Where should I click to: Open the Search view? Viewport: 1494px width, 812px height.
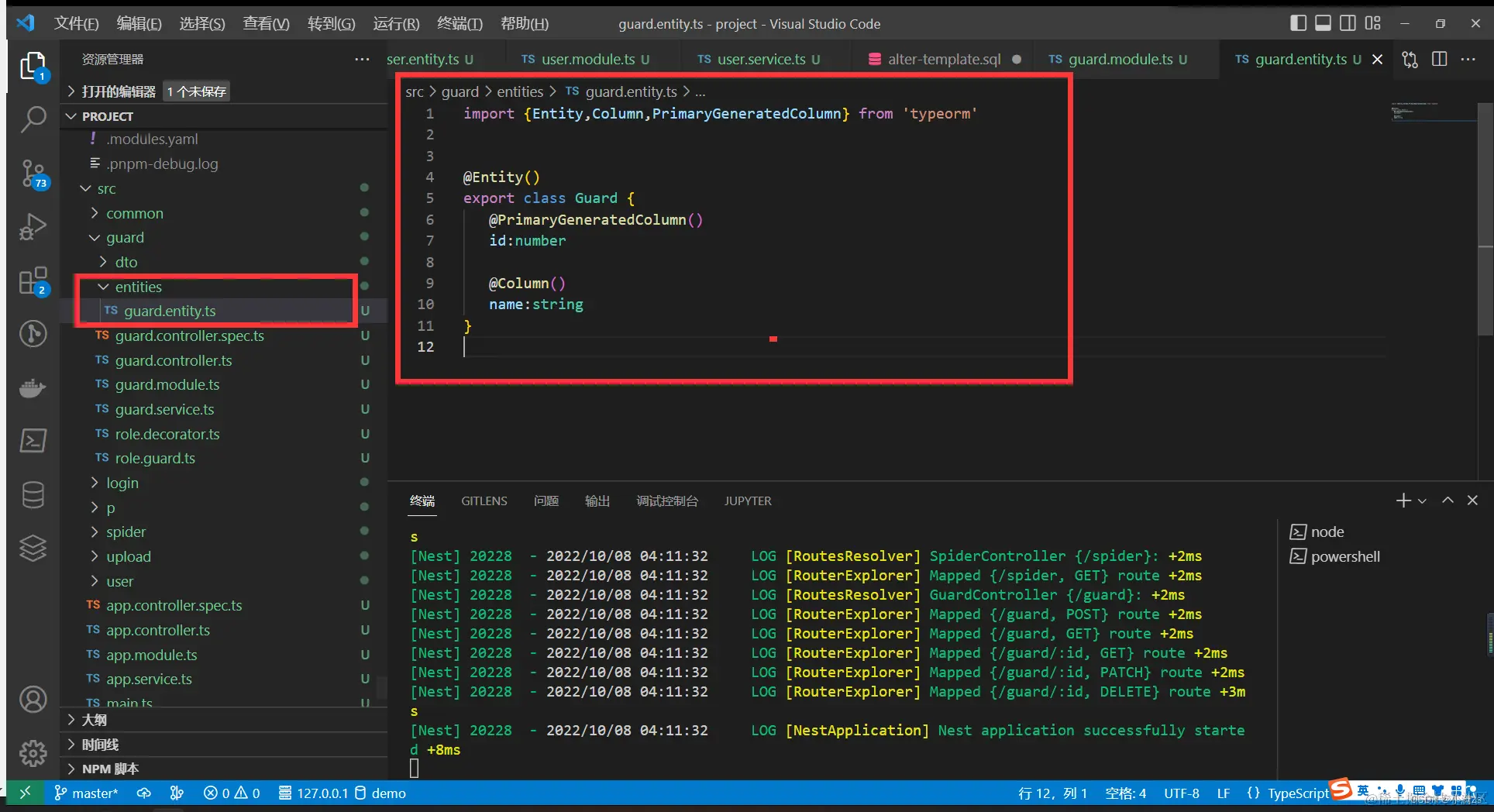click(33, 119)
